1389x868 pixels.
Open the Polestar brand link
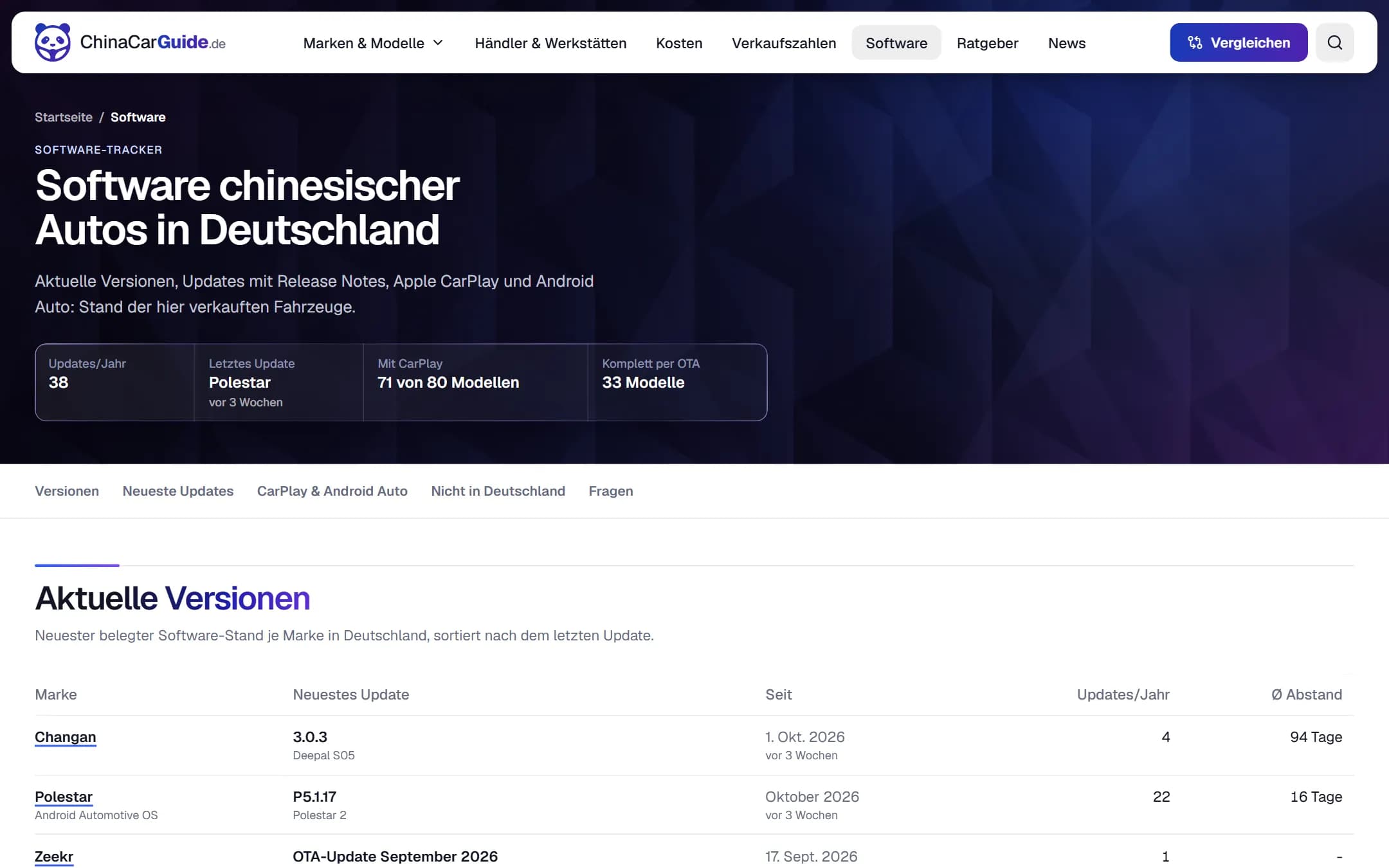click(64, 797)
